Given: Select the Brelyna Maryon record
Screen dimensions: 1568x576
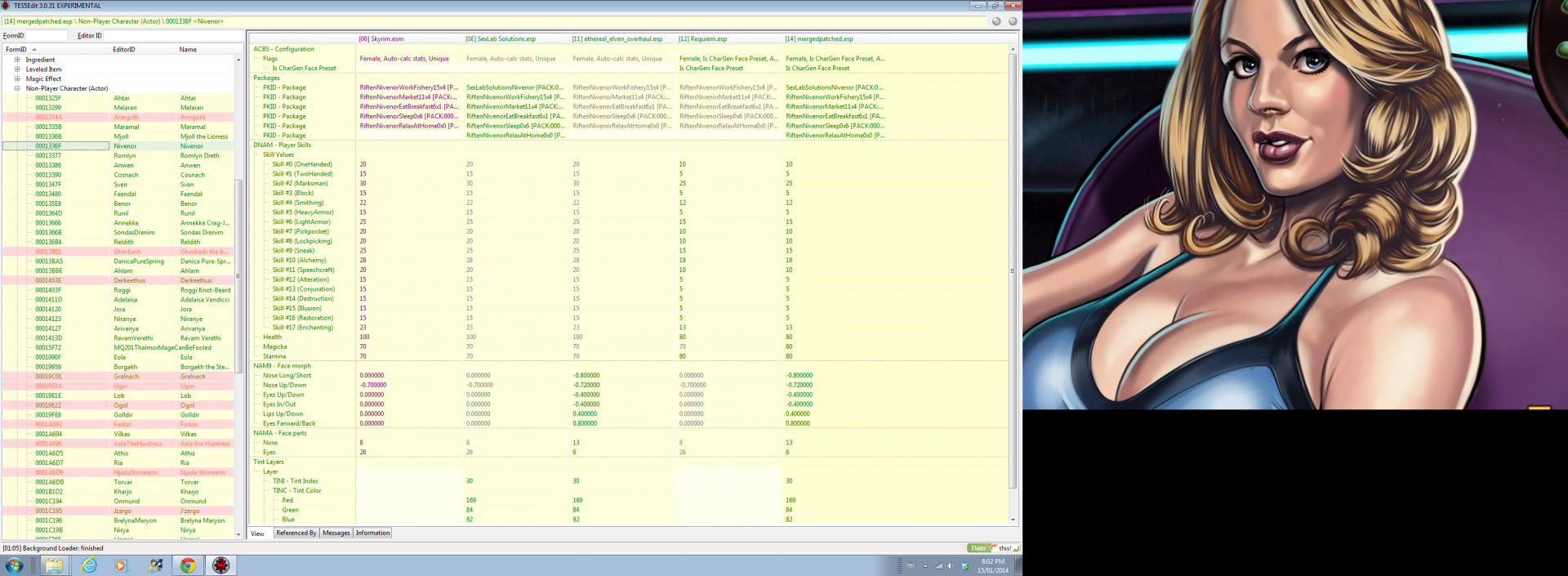Looking at the screenshot, I should click(x=118, y=520).
